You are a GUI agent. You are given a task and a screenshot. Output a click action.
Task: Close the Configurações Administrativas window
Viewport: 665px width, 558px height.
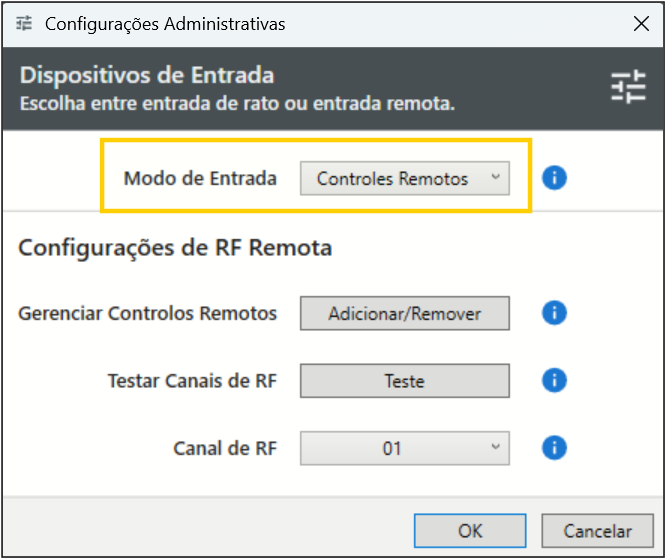coord(640,24)
